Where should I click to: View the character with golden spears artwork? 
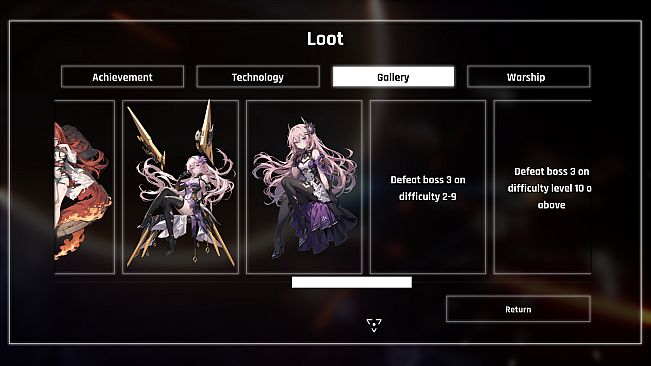[181, 187]
